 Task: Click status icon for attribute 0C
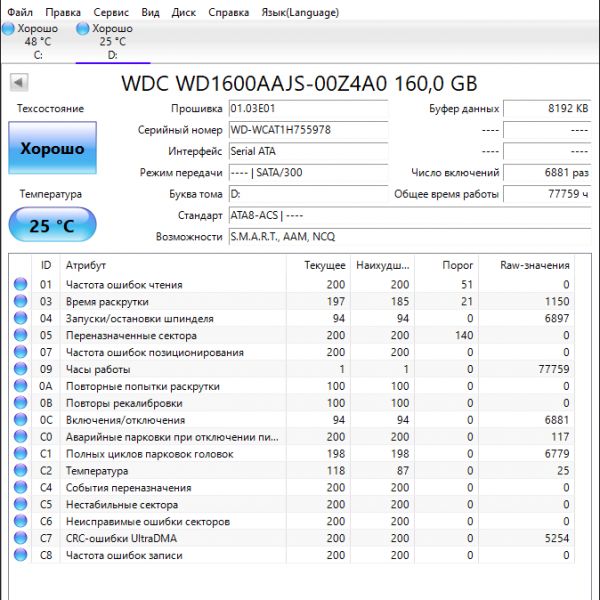point(20,420)
